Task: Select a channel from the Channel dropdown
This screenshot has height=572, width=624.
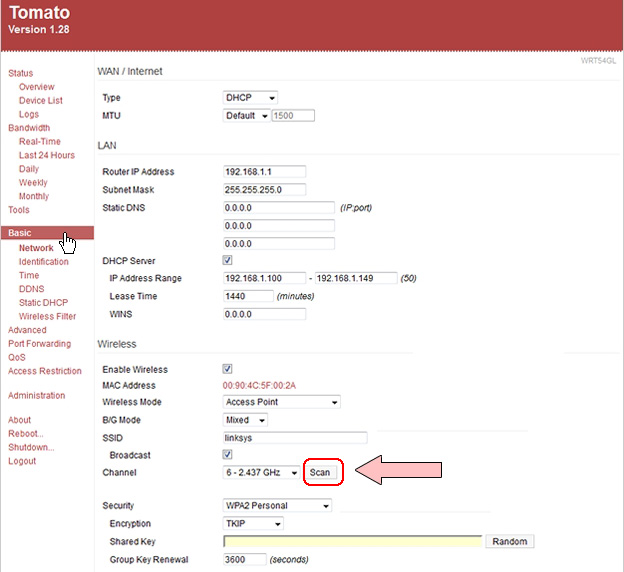Action: click(261, 472)
